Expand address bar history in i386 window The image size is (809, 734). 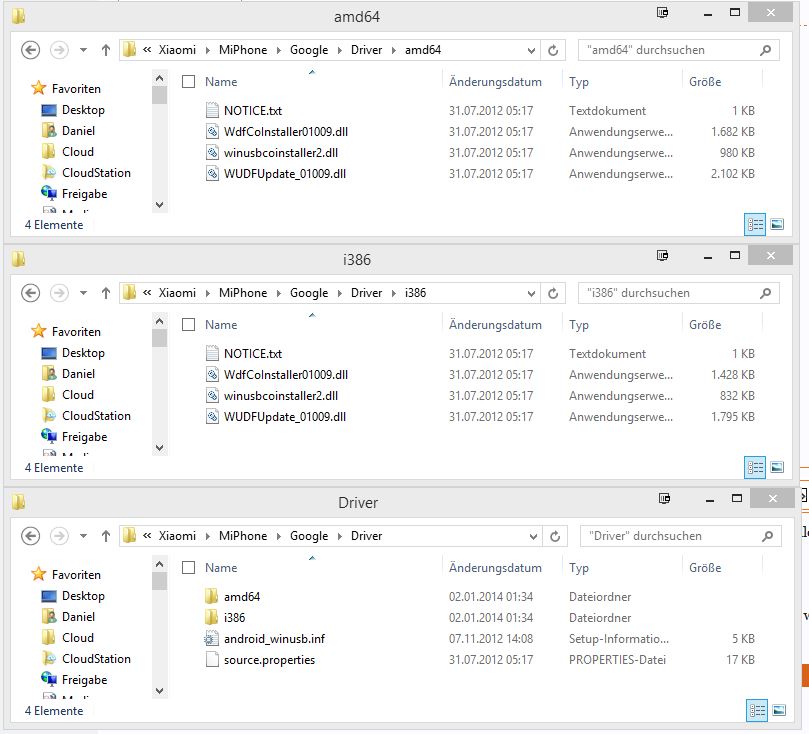(531, 293)
